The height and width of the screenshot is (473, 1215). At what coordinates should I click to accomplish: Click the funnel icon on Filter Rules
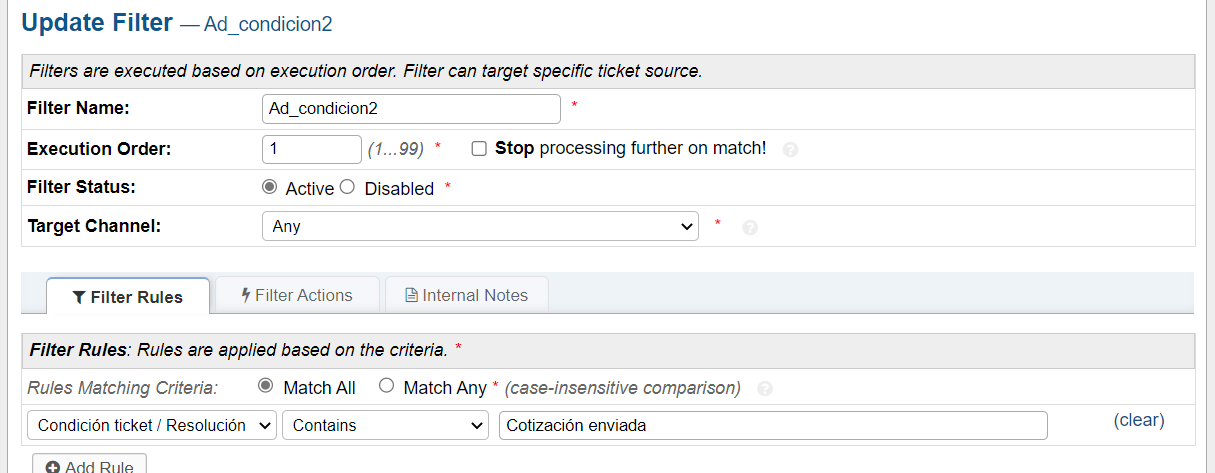[79, 297]
